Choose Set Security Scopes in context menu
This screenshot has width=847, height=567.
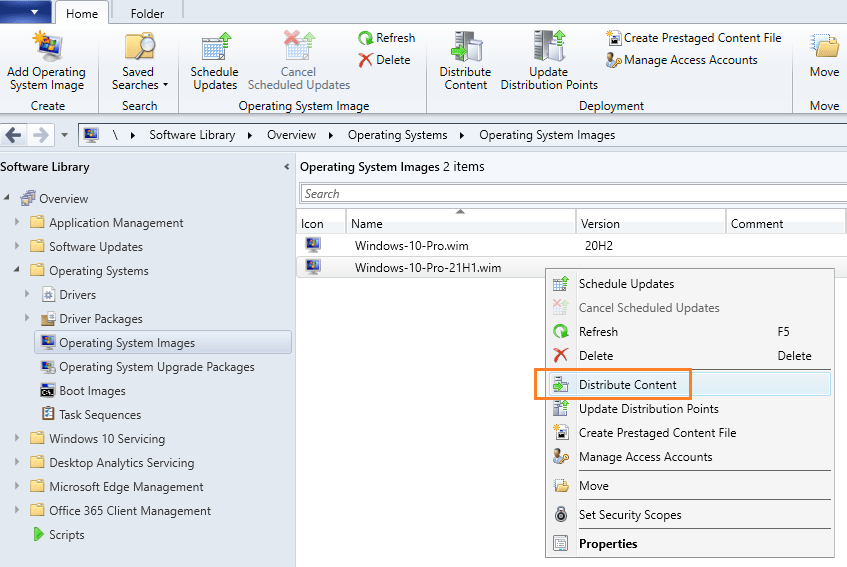tap(690, 515)
